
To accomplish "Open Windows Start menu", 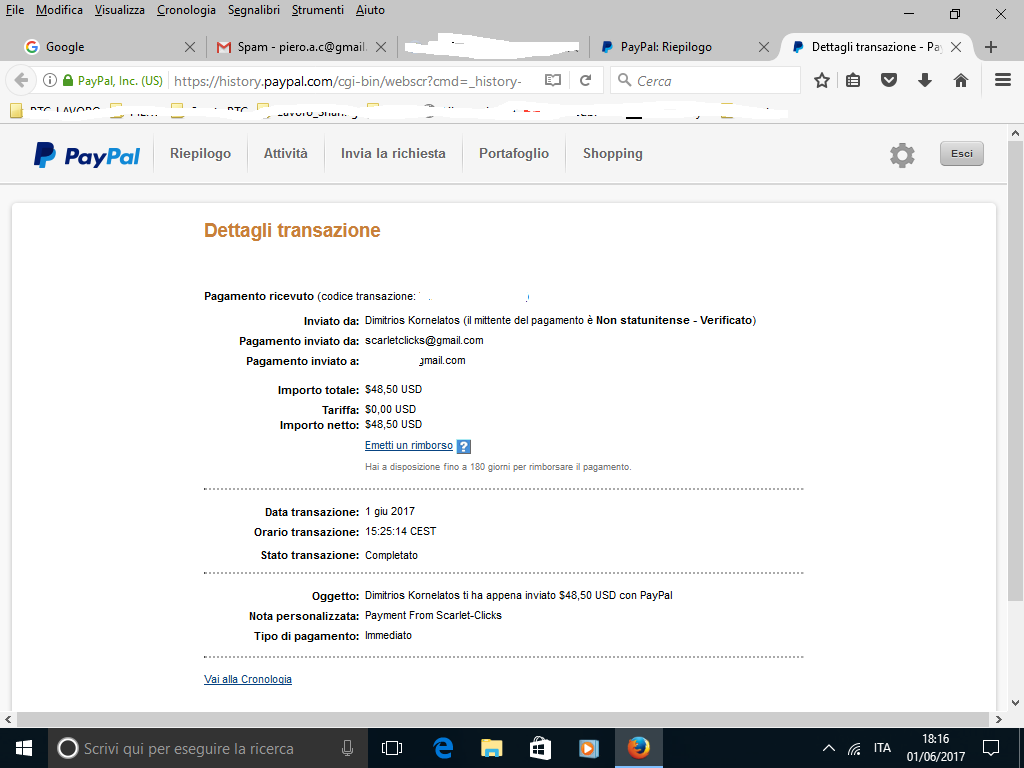I will (x=24, y=748).
